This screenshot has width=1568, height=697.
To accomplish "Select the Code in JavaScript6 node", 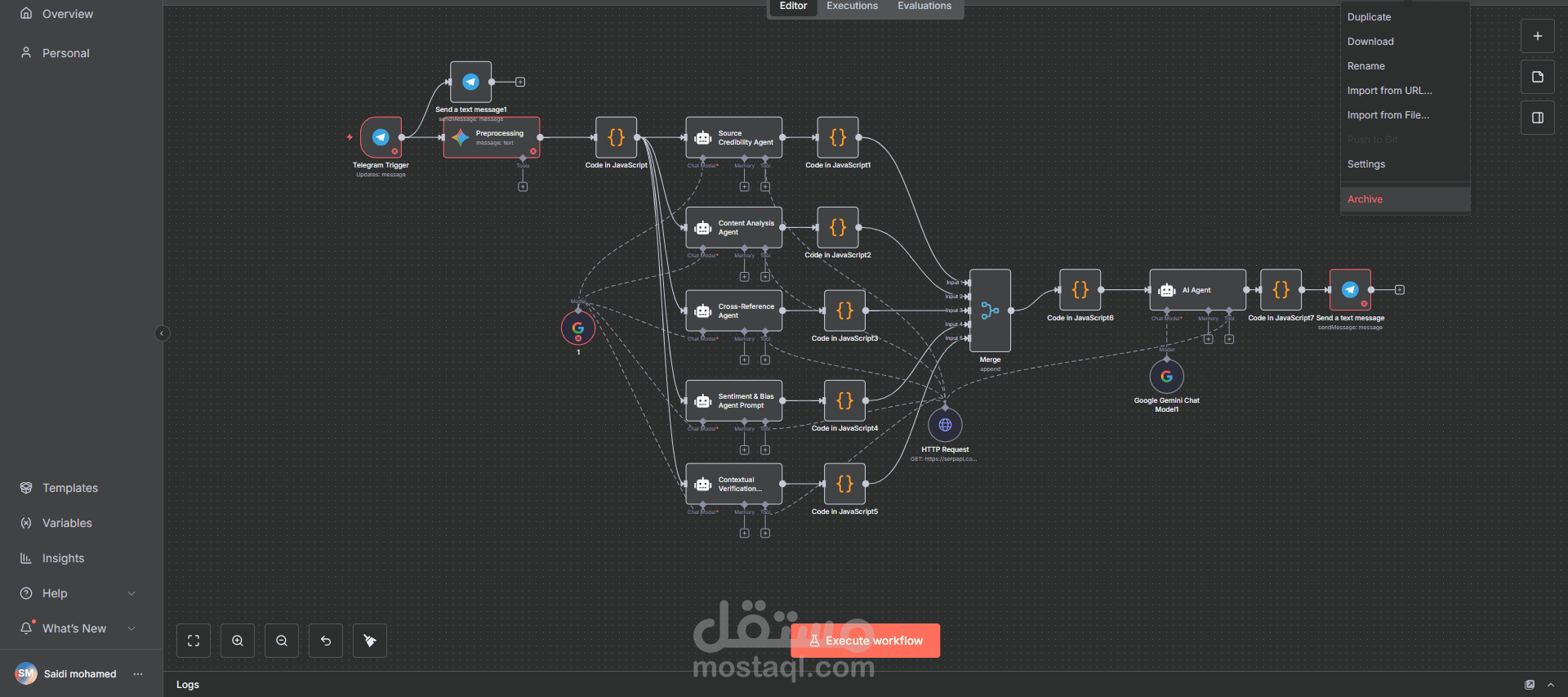I will click(1080, 289).
